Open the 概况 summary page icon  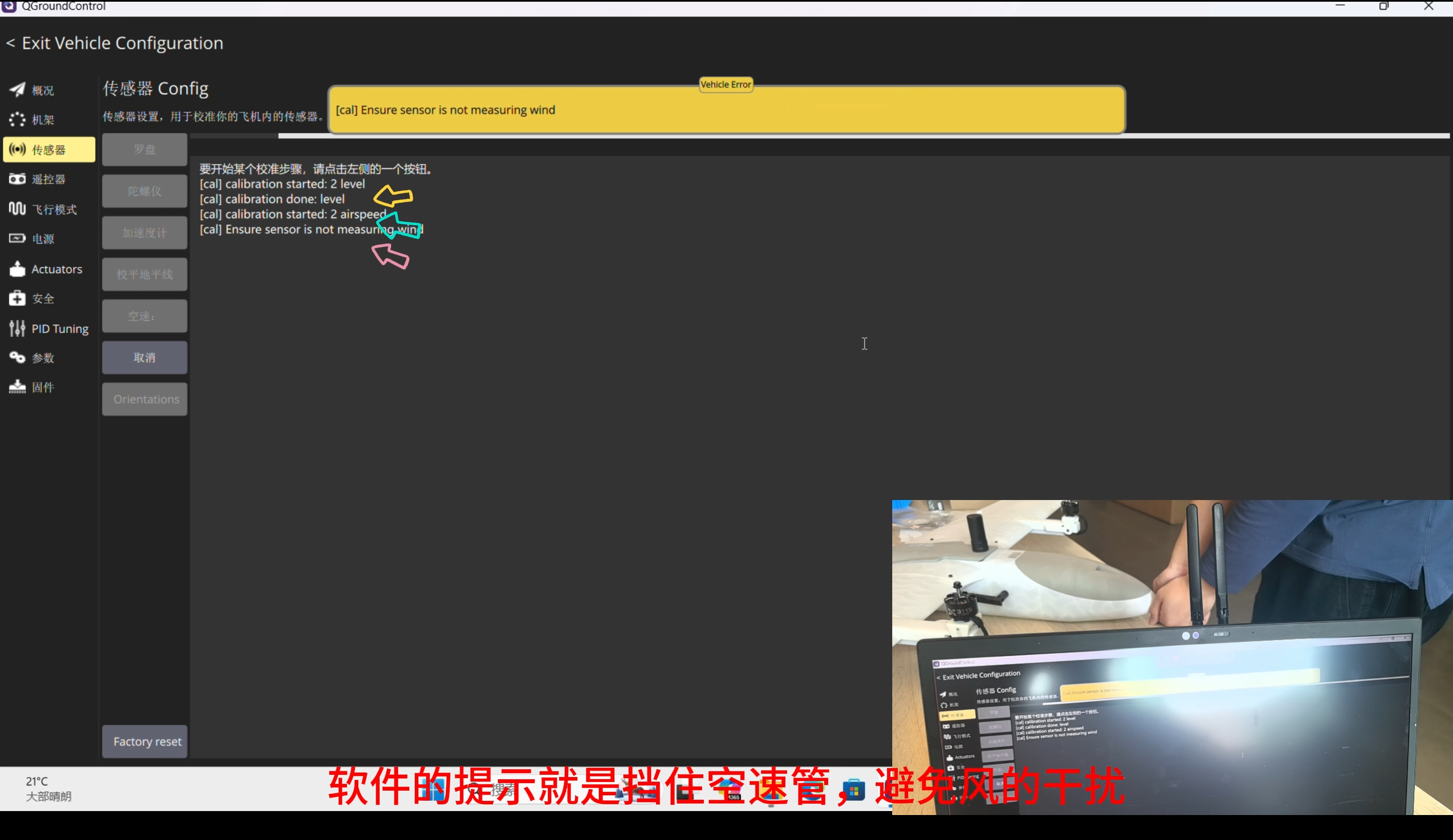[x=17, y=89]
